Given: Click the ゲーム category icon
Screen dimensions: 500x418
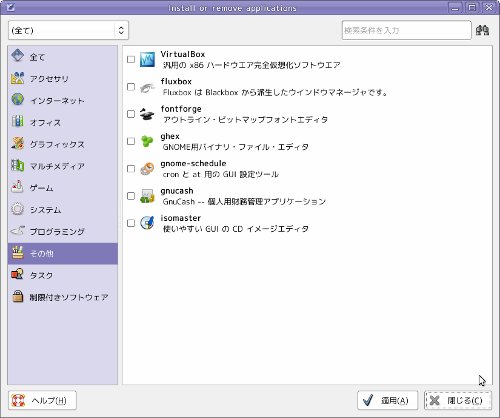Looking at the screenshot, I should (x=18, y=187).
